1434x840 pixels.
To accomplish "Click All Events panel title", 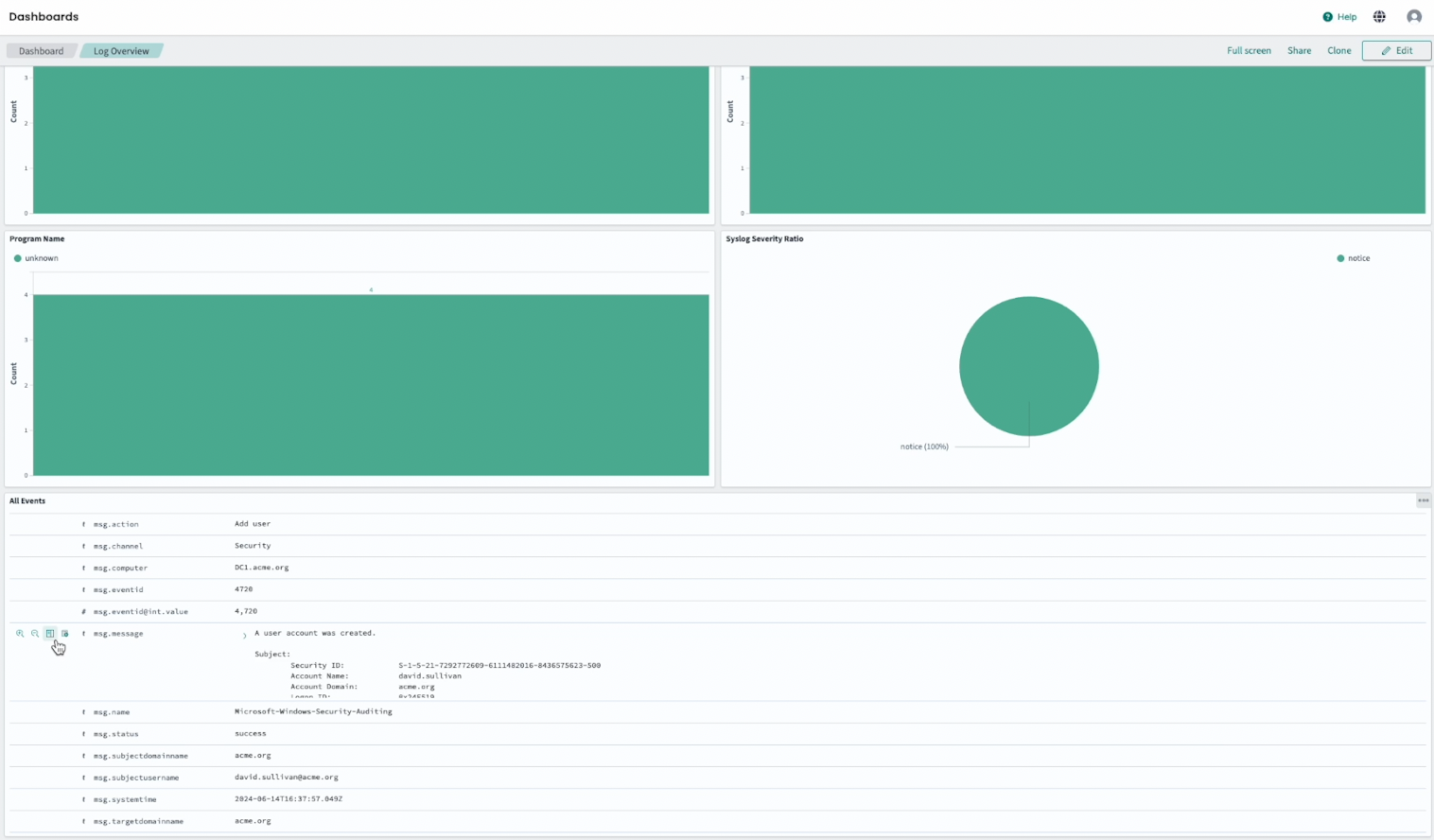I will (x=27, y=501).
